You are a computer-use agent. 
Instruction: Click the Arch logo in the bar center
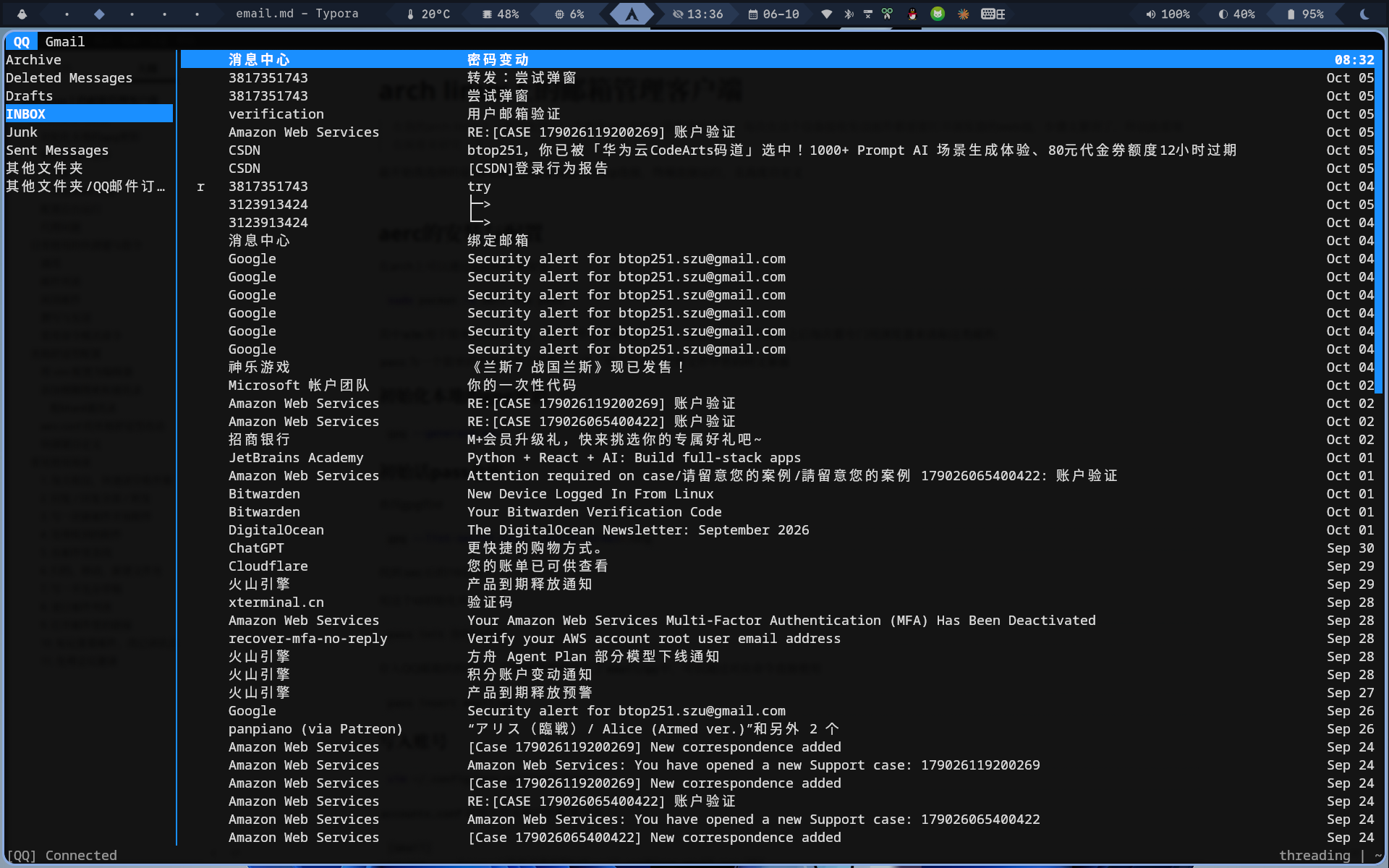point(632,14)
